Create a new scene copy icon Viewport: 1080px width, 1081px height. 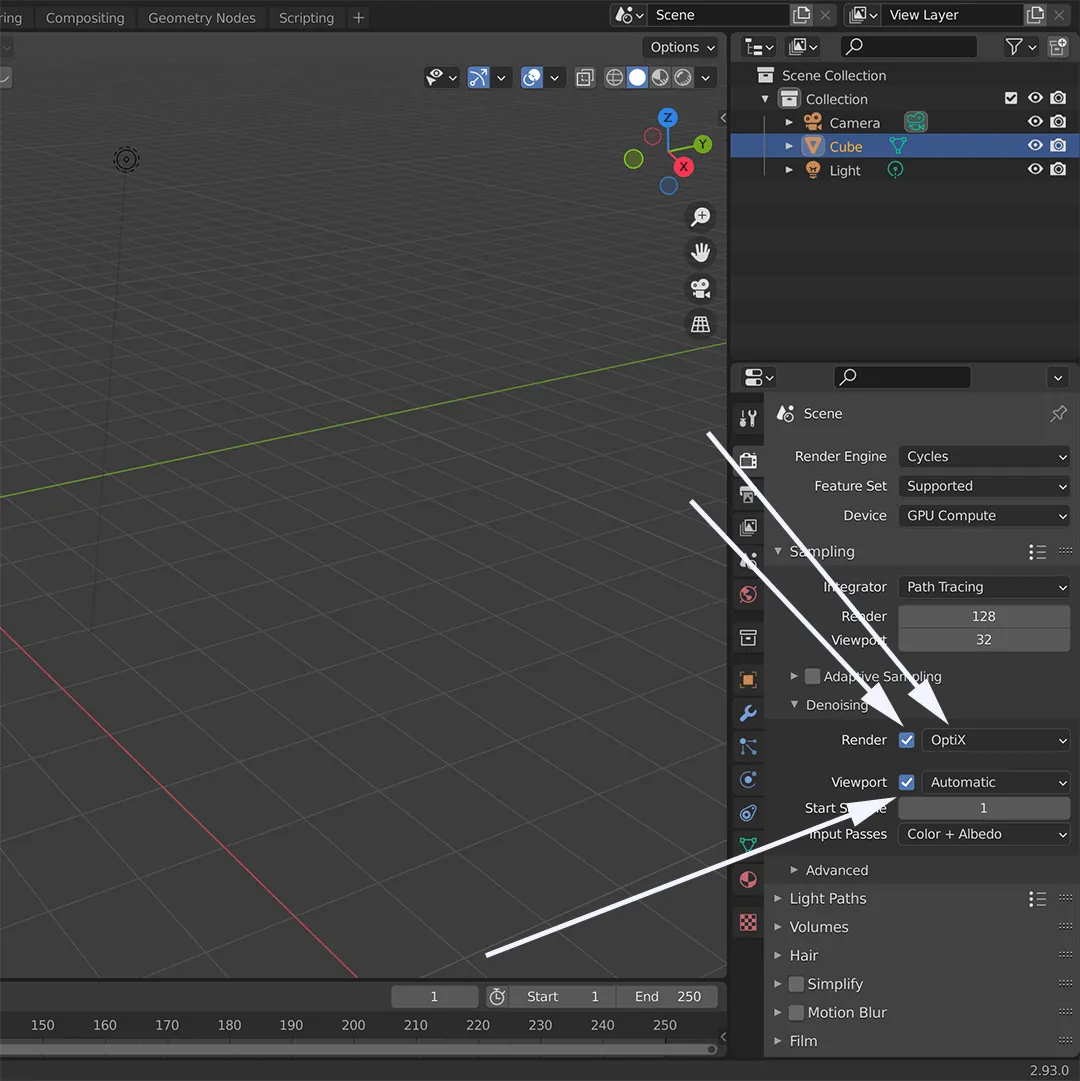[x=802, y=14]
